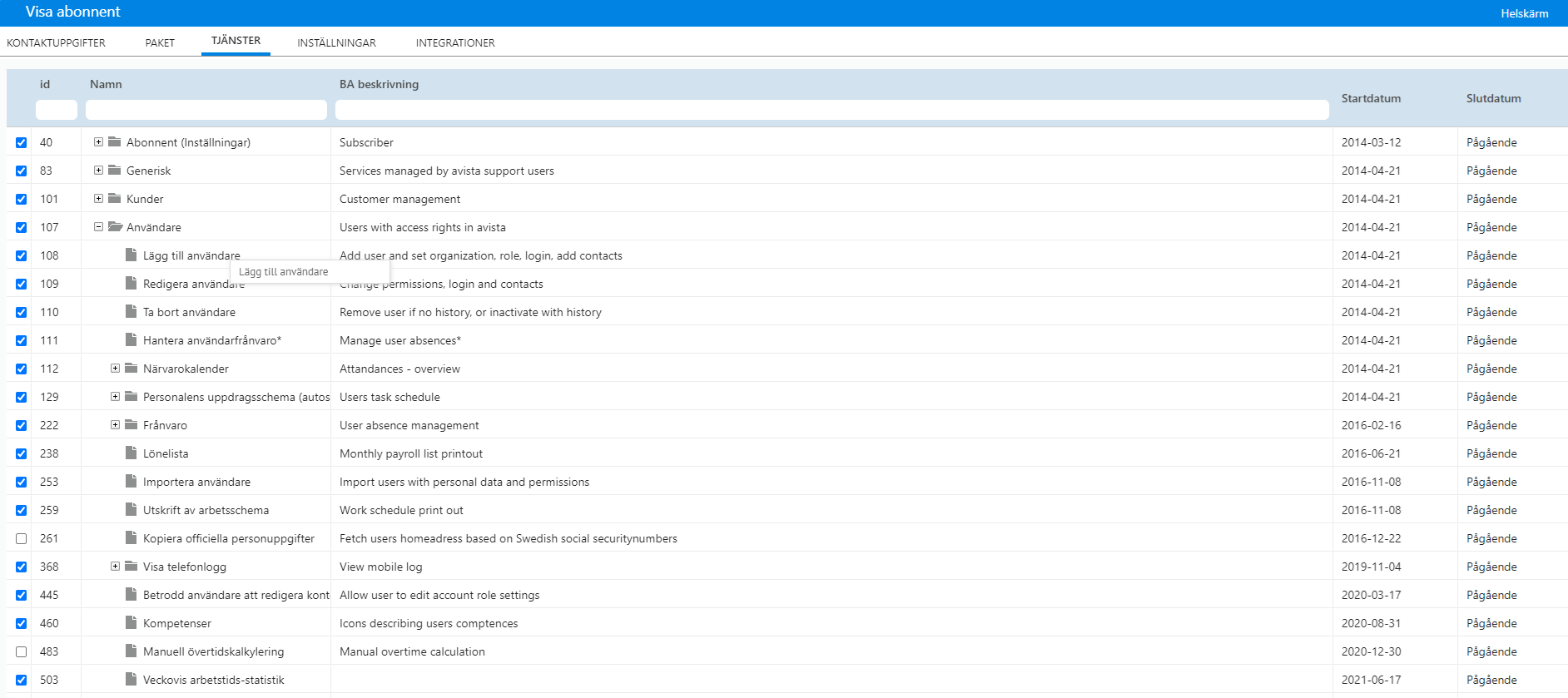This screenshot has width=1568, height=698.
Task: Click folder icon of Personalens uppdragsschema
Action: pyautogui.click(x=131, y=396)
